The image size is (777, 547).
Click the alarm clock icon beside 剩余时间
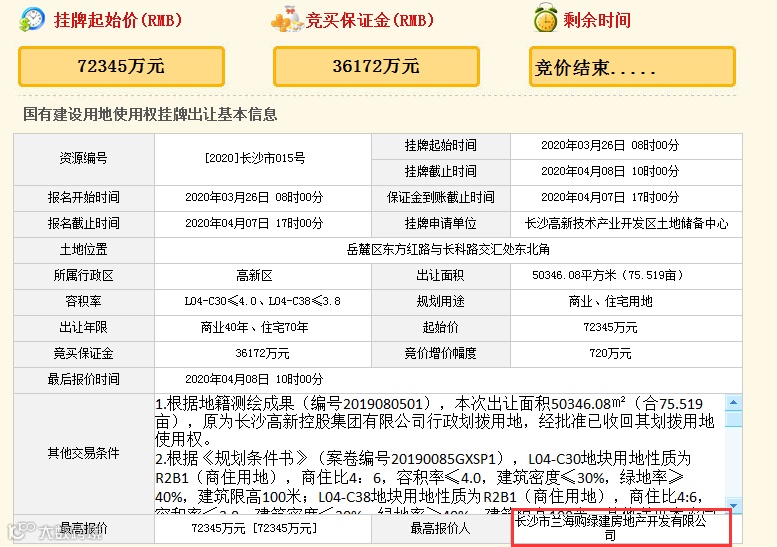[545, 18]
